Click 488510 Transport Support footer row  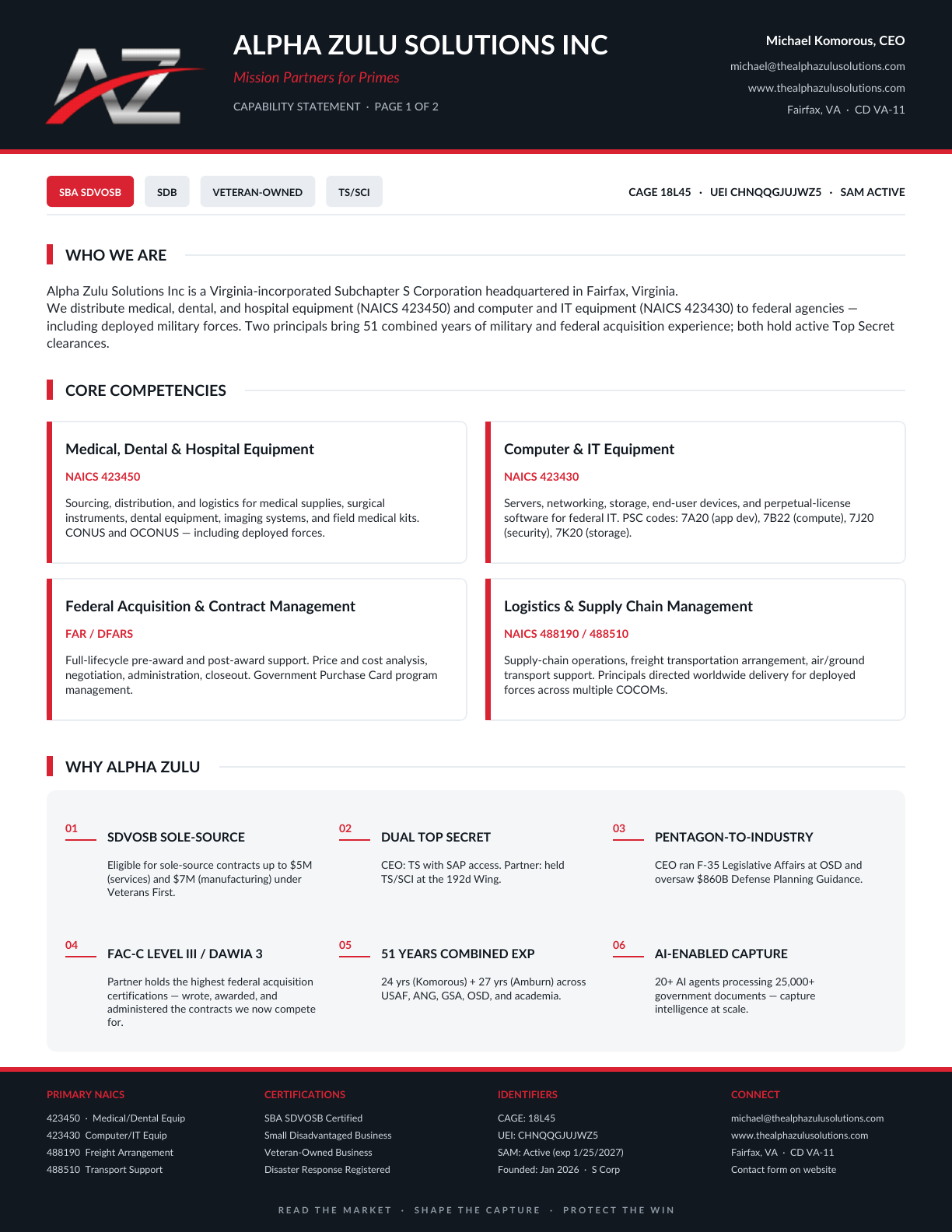pos(105,1170)
